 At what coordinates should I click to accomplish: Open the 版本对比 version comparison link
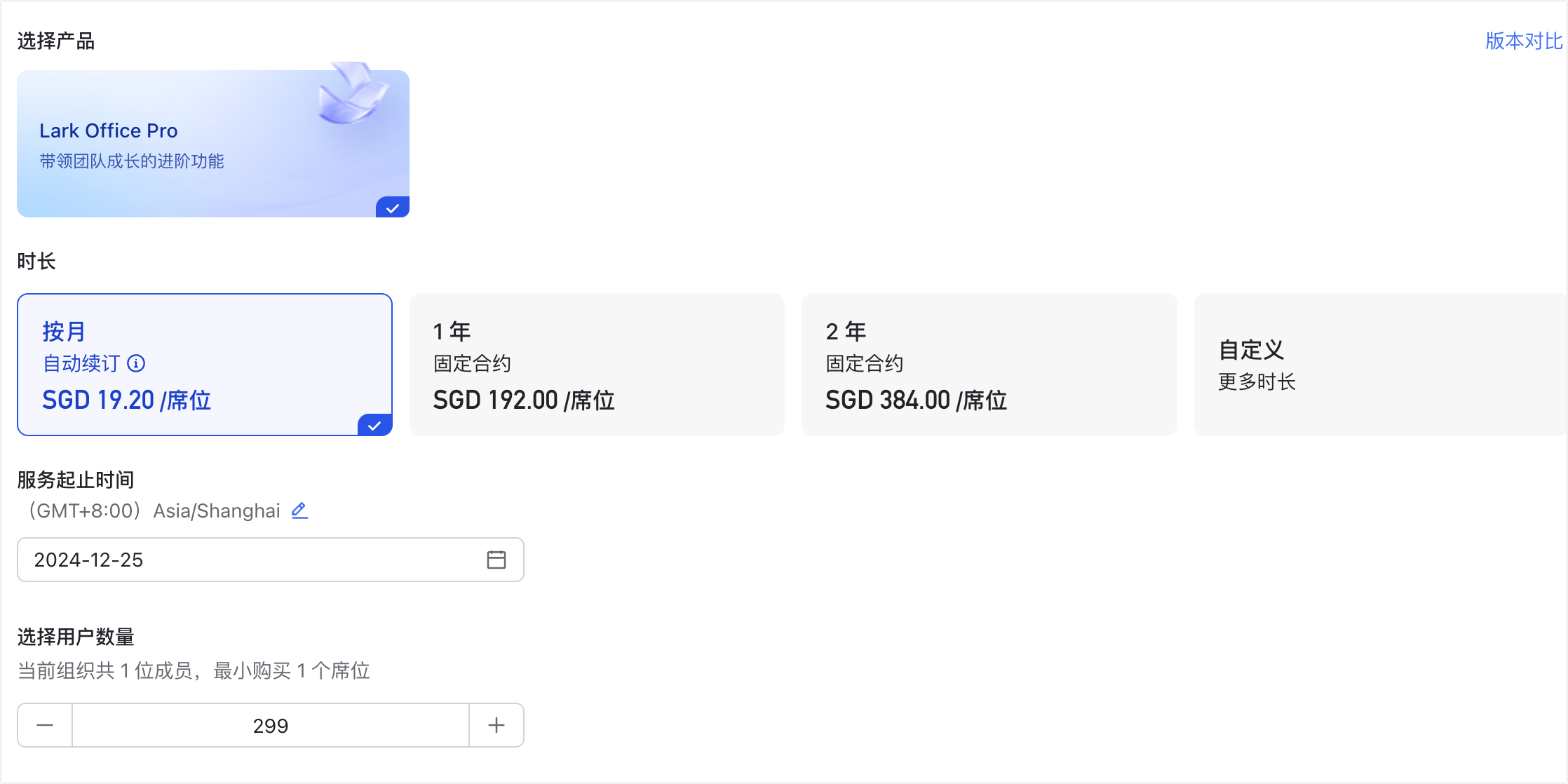1523,41
